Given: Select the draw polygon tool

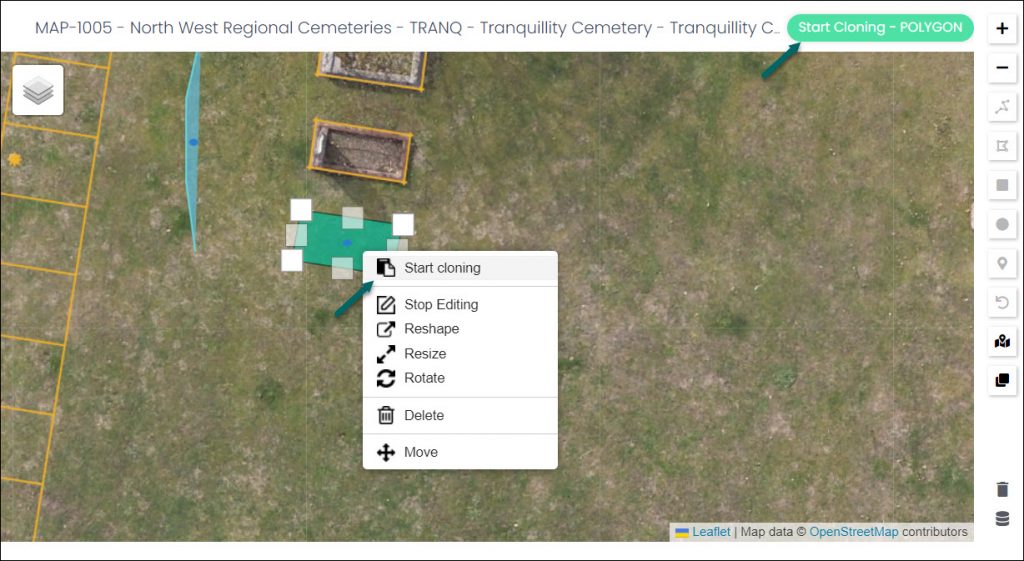Looking at the screenshot, I should 1002,146.
